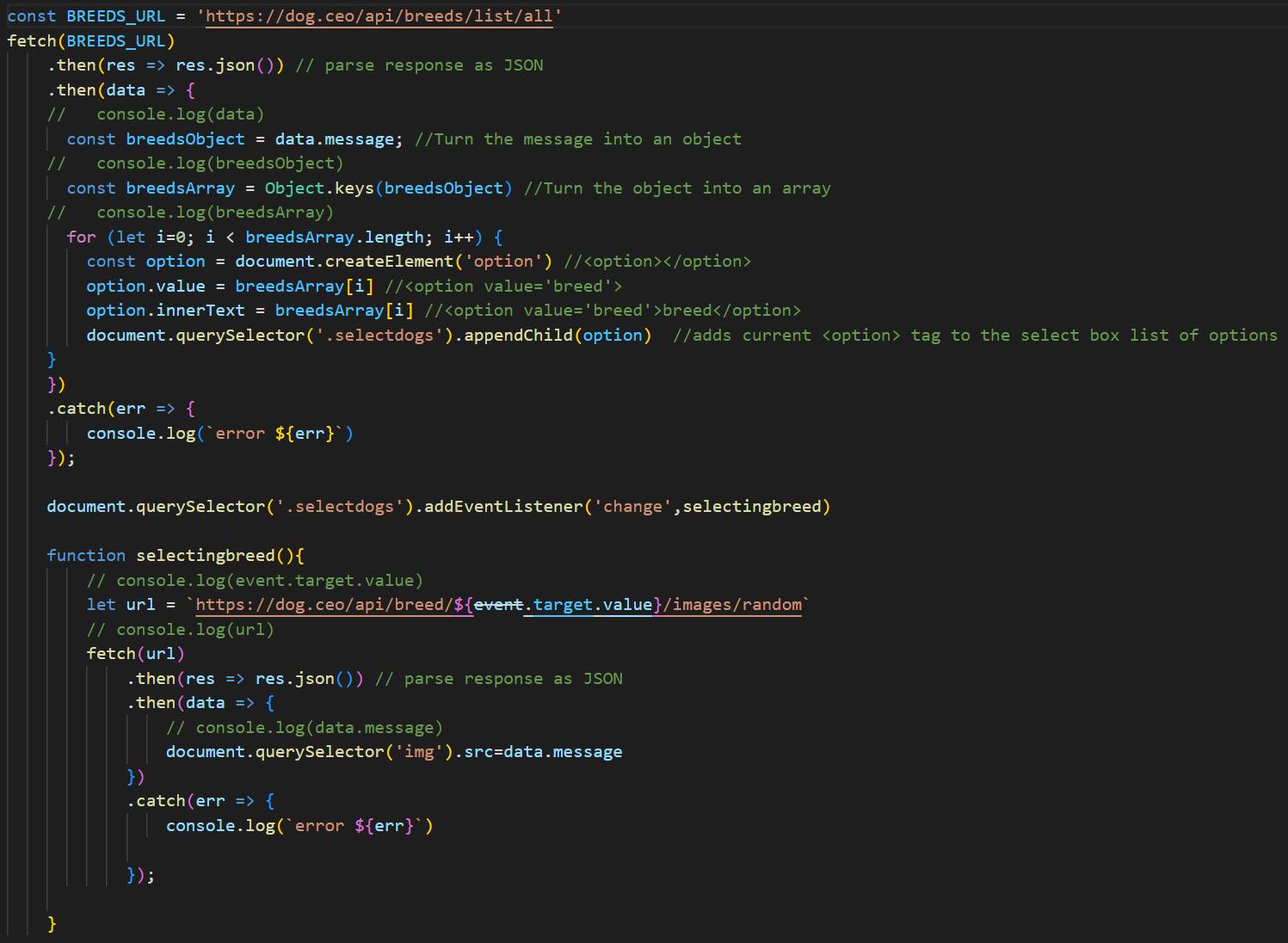Click 'addEventListener' in the selectdogs line
Viewport: 1288px width, 943px height.
point(503,507)
